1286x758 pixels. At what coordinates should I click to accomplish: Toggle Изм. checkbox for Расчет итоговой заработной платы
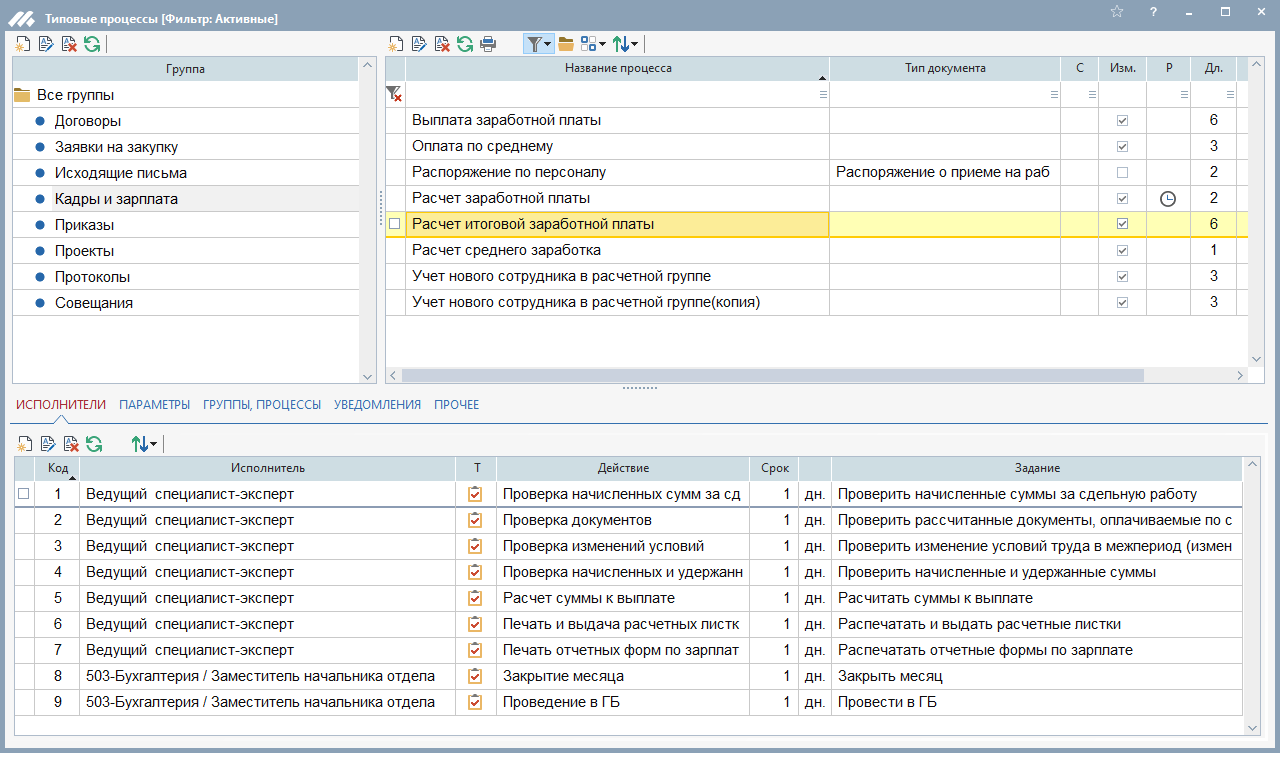1122,224
